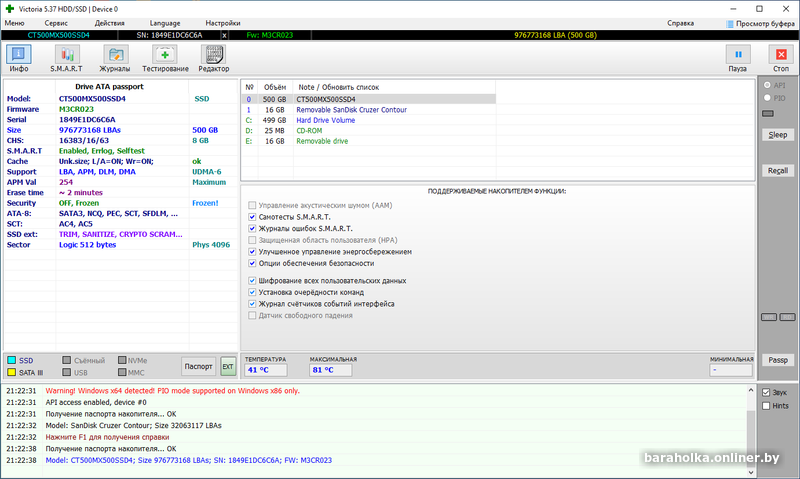
Task: Enable the Hints checkbox
Action: click(766, 405)
